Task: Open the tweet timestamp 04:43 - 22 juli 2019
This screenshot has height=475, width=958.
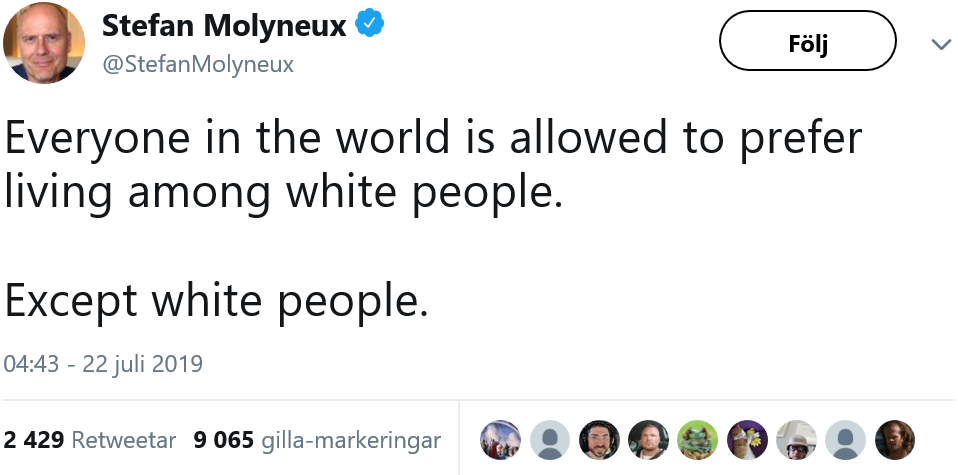Action: [103, 363]
